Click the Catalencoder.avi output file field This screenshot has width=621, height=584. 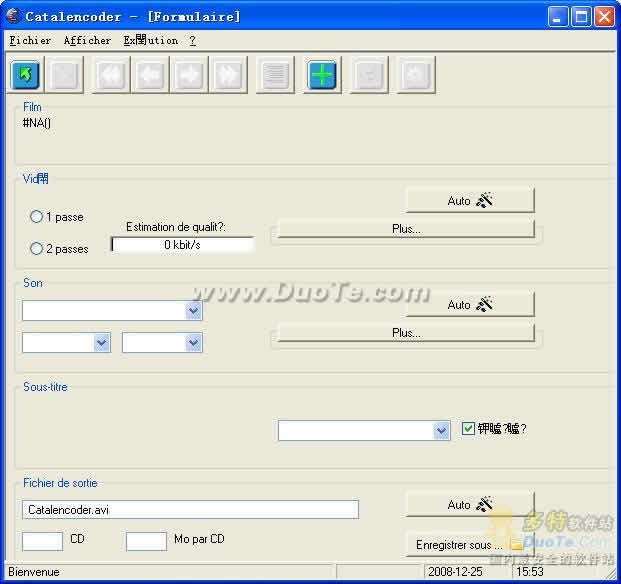[x=190, y=510]
